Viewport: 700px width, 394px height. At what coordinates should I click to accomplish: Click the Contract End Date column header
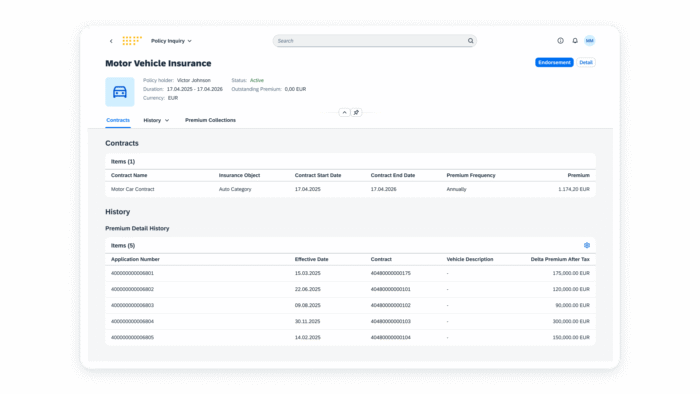coord(393,175)
